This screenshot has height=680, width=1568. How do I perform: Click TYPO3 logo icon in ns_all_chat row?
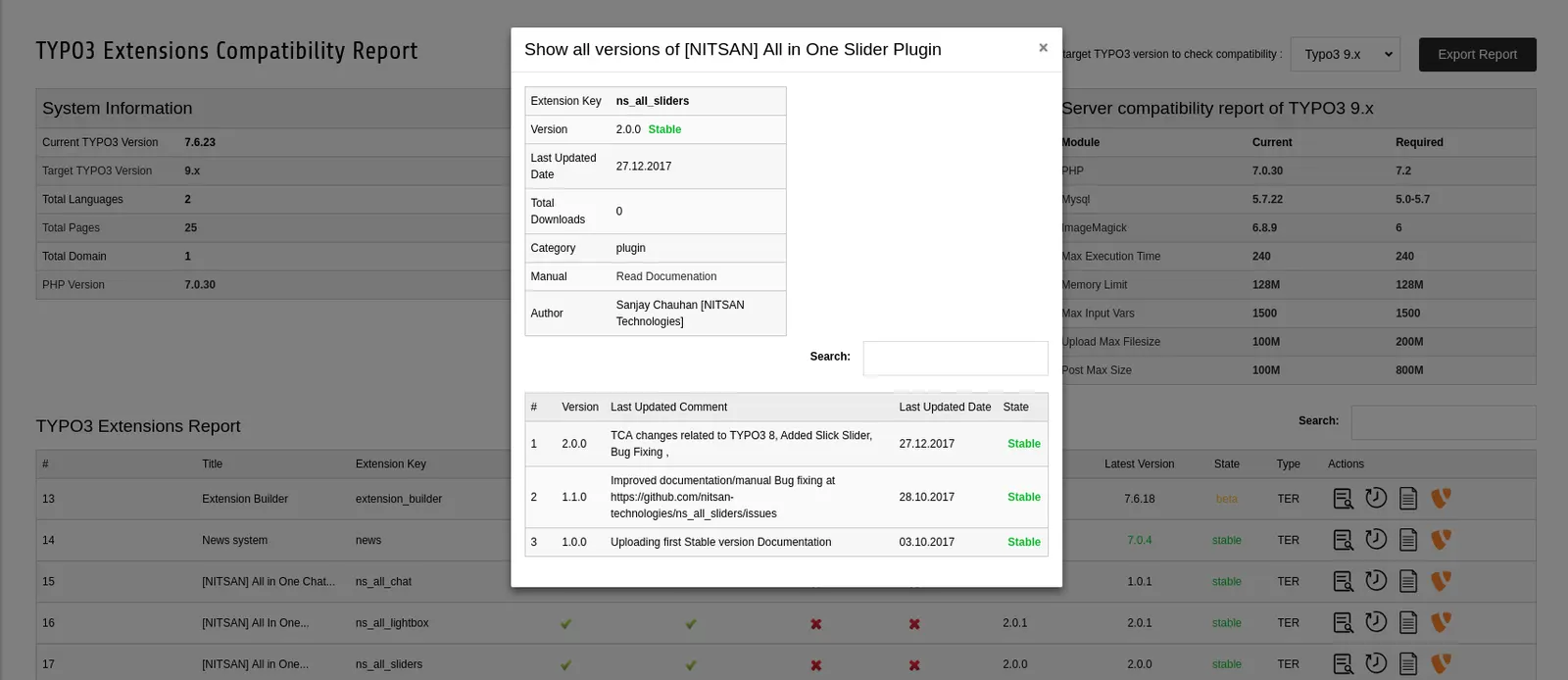(1441, 581)
